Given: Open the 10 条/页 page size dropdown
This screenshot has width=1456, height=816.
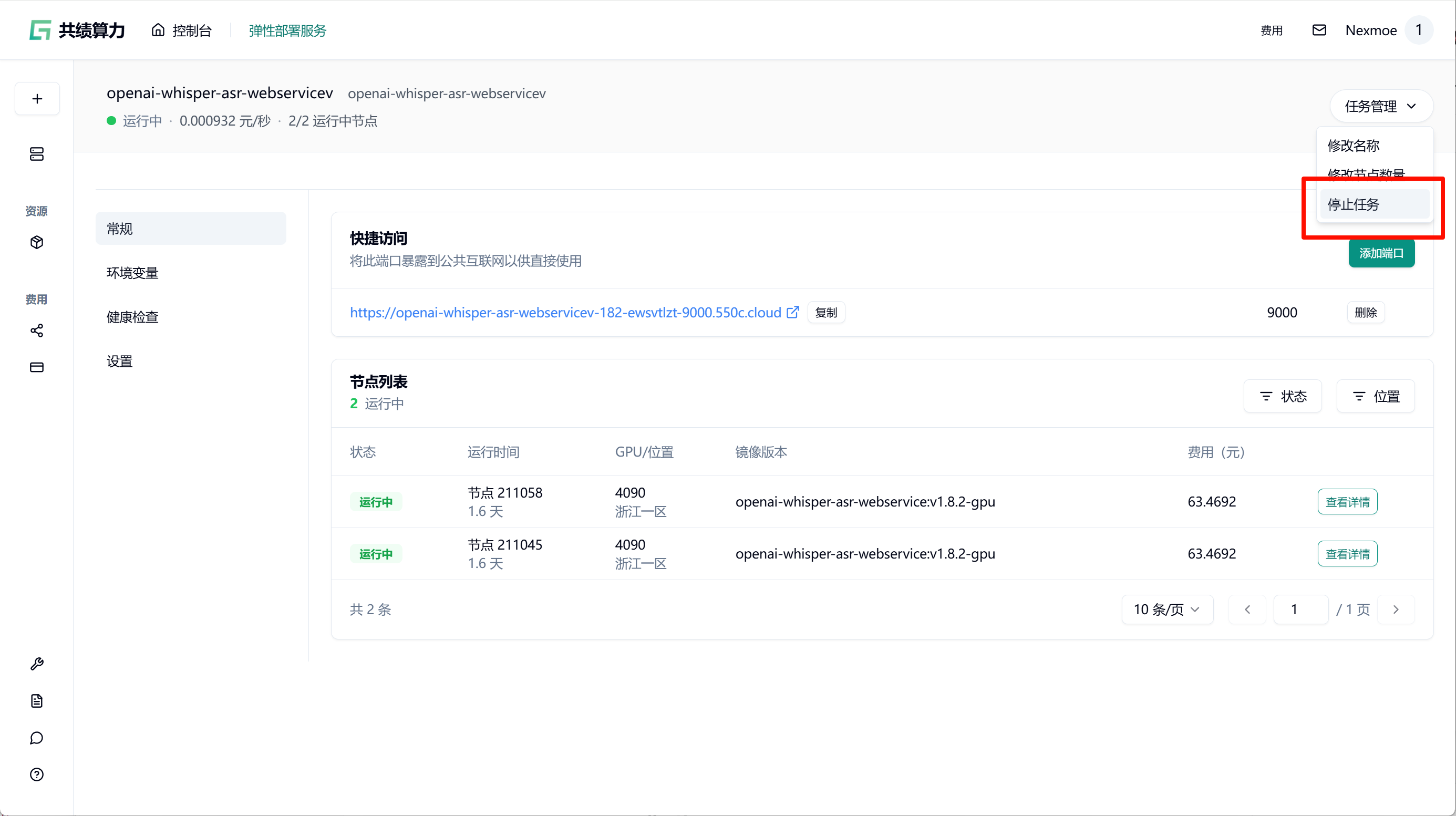Looking at the screenshot, I should click(1166, 609).
